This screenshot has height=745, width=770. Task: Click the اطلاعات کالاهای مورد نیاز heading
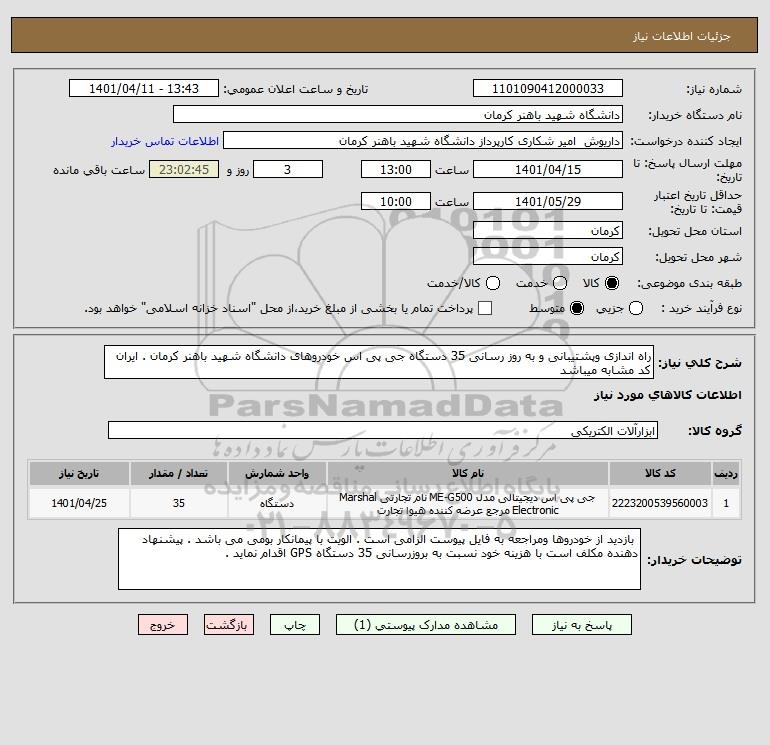click(667, 395)
